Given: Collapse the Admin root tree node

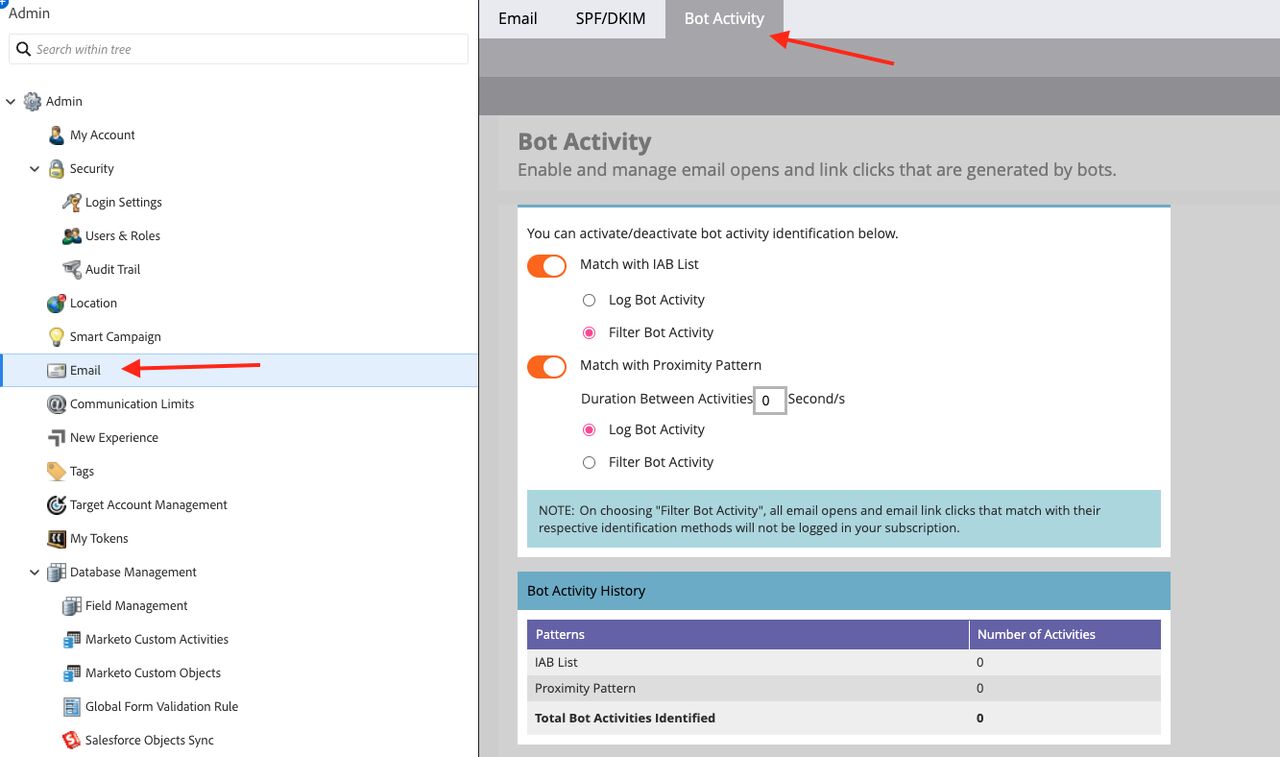Looking at the screenshot, I should point(12,101).
